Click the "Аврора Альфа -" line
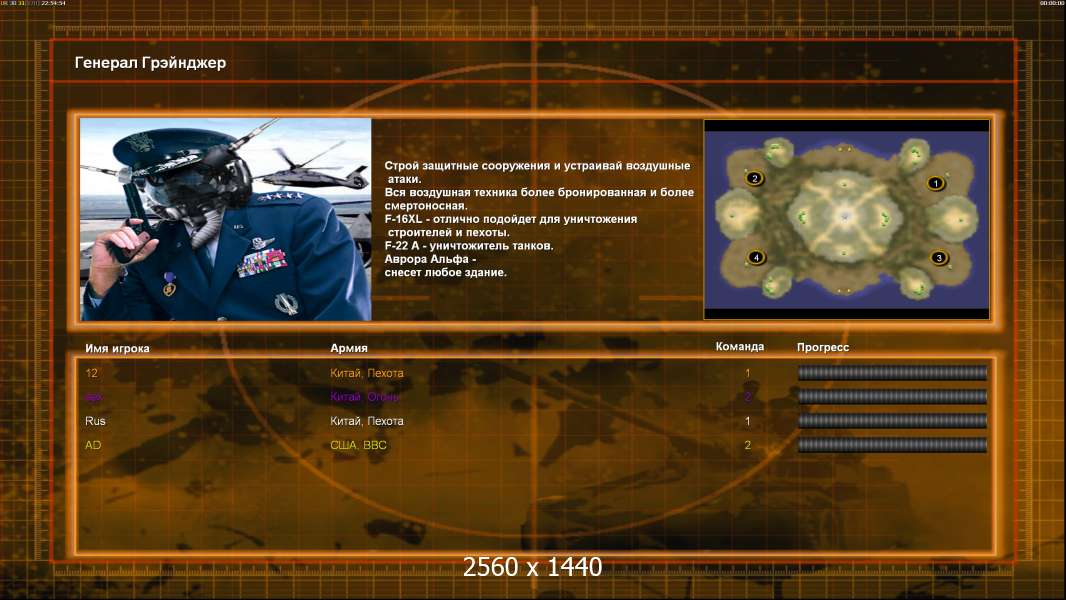 (430, 259)
